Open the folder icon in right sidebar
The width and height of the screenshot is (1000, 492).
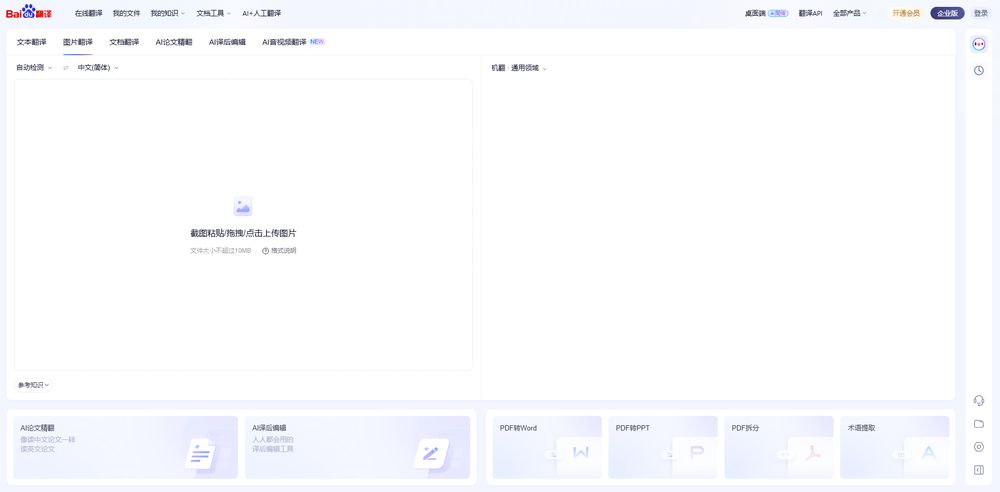[979, 424]
